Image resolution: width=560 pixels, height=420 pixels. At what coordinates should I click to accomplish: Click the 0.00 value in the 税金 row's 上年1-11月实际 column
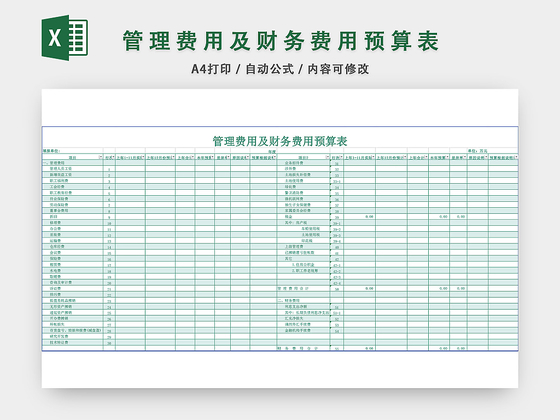369,217
